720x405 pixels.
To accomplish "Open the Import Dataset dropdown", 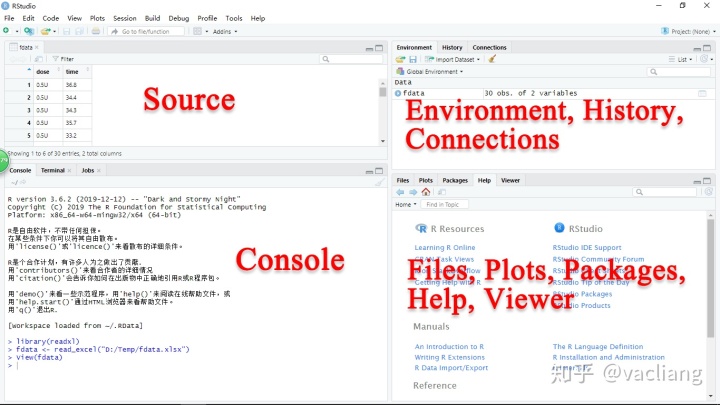I will [x=452, y=59].
